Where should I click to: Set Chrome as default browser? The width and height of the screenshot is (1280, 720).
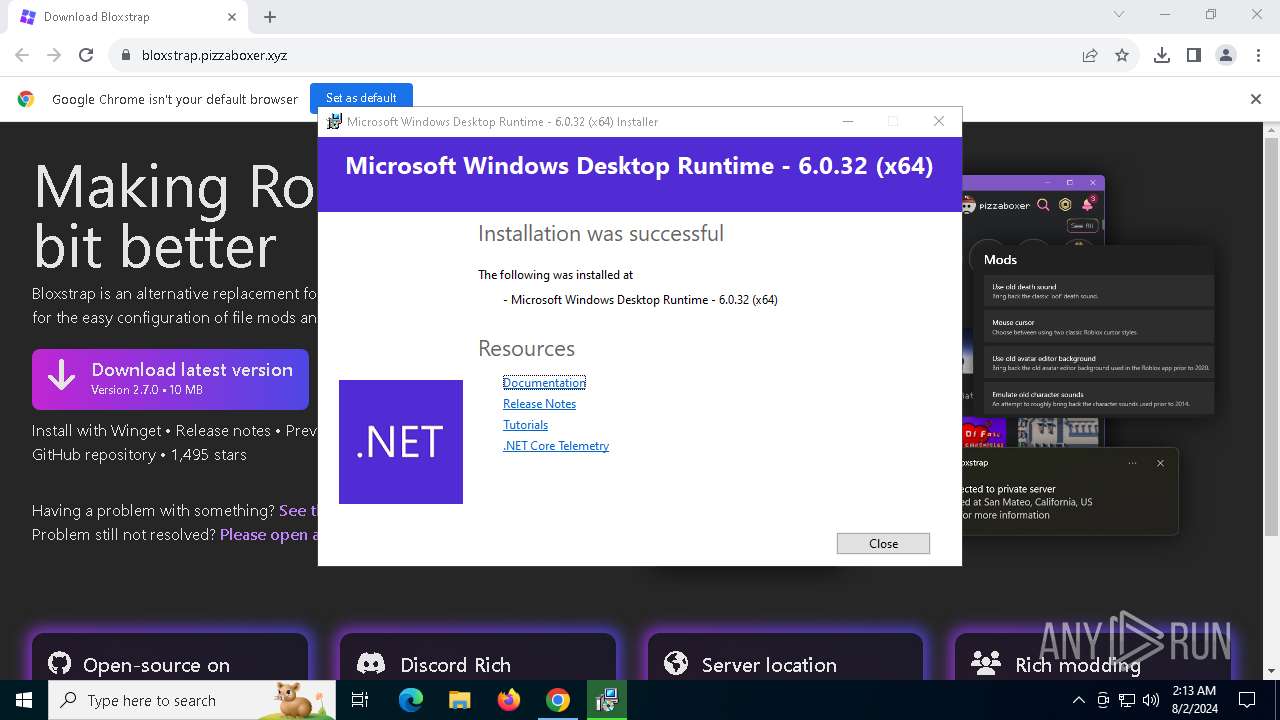click(x=361, y=98)
